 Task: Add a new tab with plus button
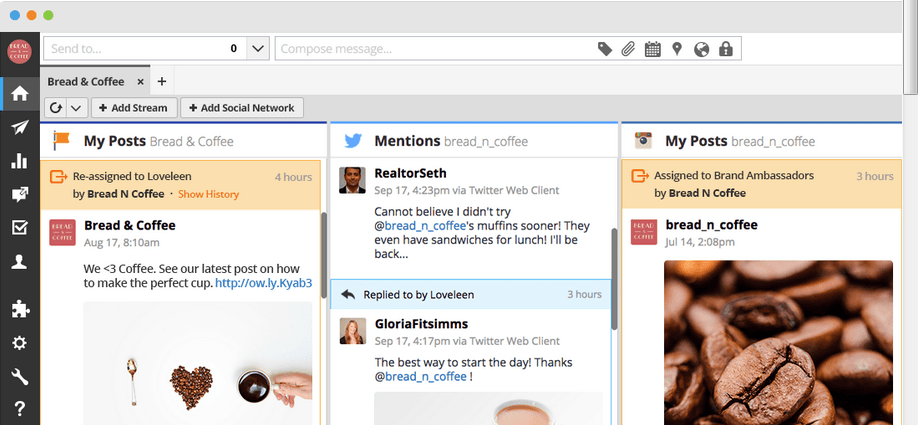click(162, 81)
